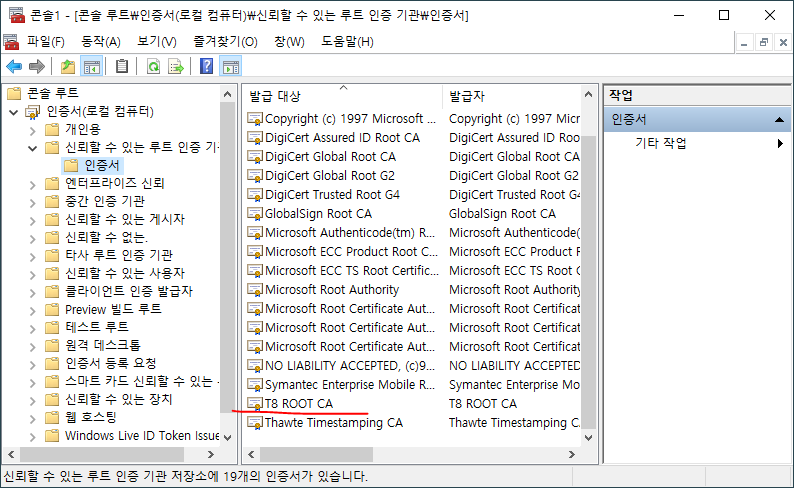Expand the 엔터프라이즈 신뢰 node
This screenshot has width=794, height=488.
click(x=33, y=185)
